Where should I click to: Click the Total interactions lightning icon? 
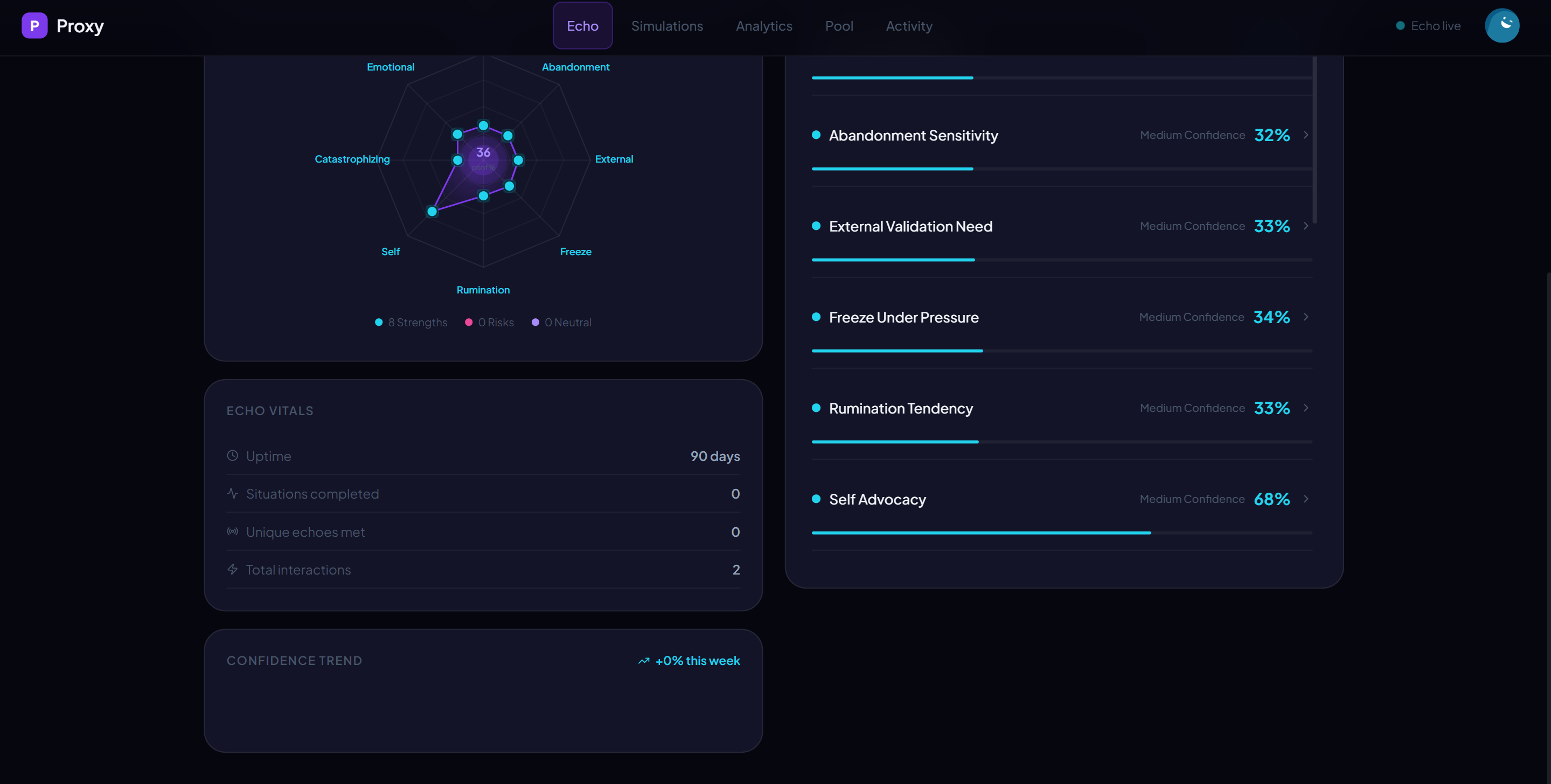[232, 569]
